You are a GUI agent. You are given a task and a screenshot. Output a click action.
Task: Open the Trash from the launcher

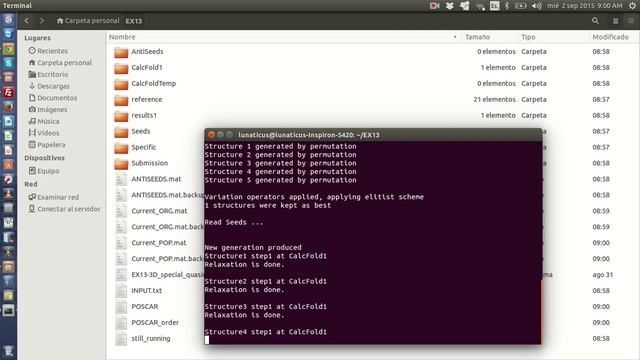8,351
